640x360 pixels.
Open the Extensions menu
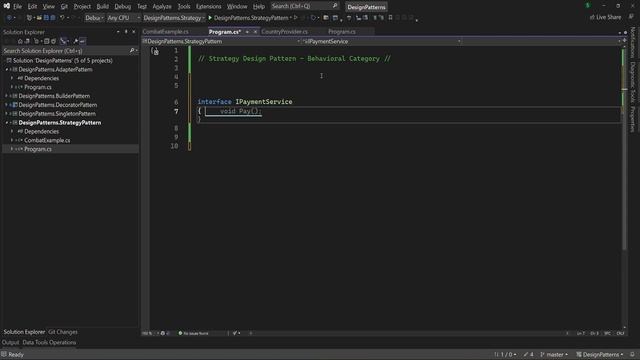(209, 7)
